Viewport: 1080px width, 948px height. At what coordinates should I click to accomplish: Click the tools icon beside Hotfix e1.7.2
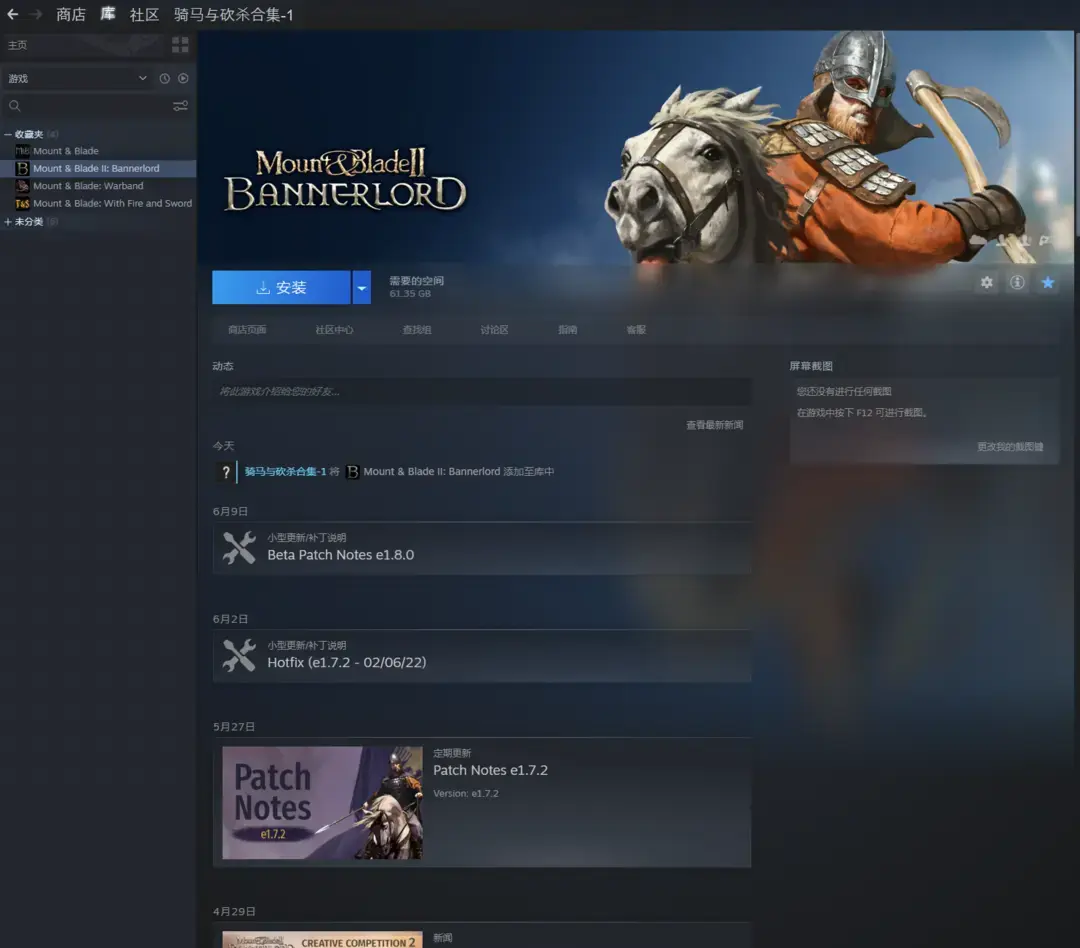click(x=239, y=656)
